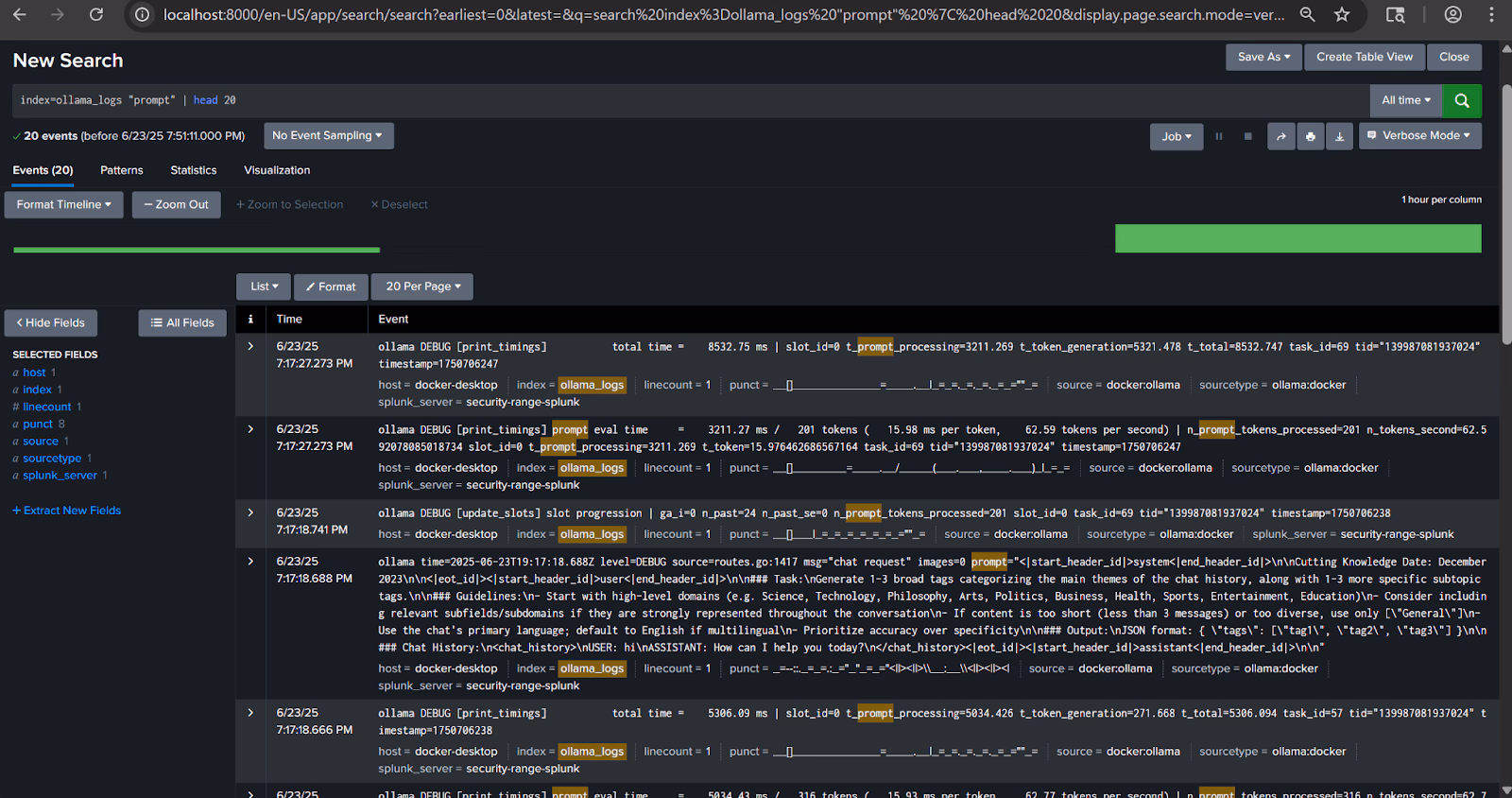Click the export download icon
The width and height of the screenshot is (1512, 798).
coord(1339,136)
